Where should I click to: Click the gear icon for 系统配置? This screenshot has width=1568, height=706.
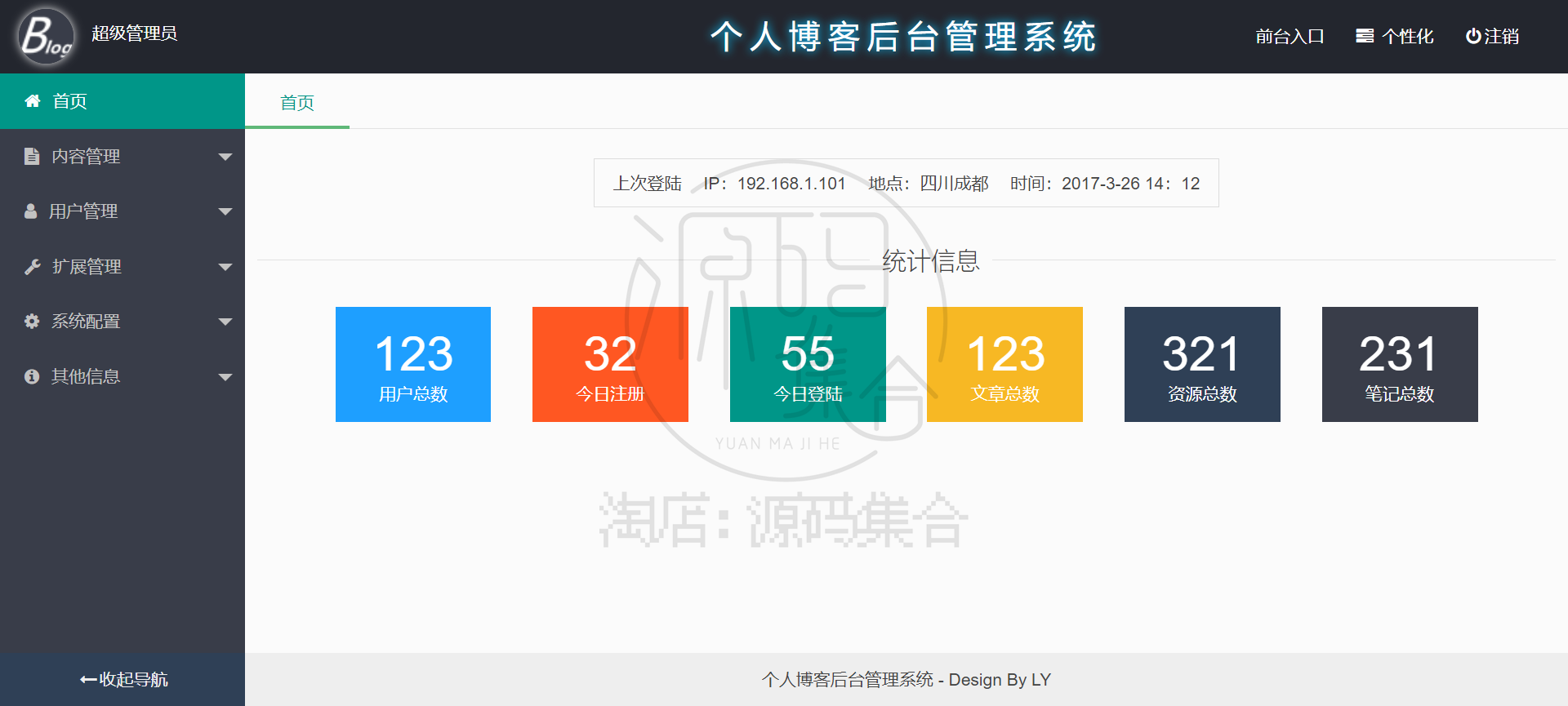(x=32, y=322)
